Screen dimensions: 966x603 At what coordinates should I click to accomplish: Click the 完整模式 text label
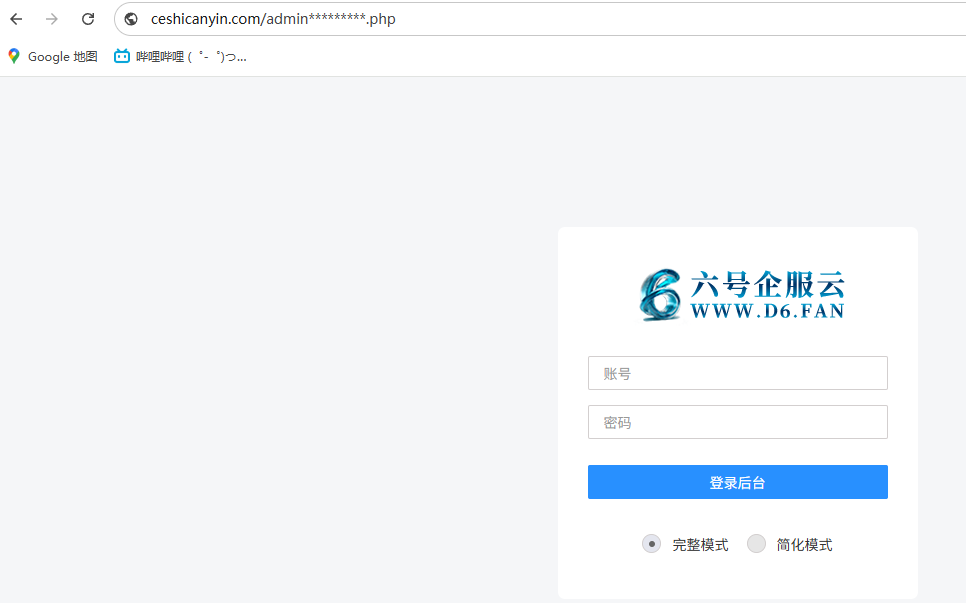pos(700,545)
